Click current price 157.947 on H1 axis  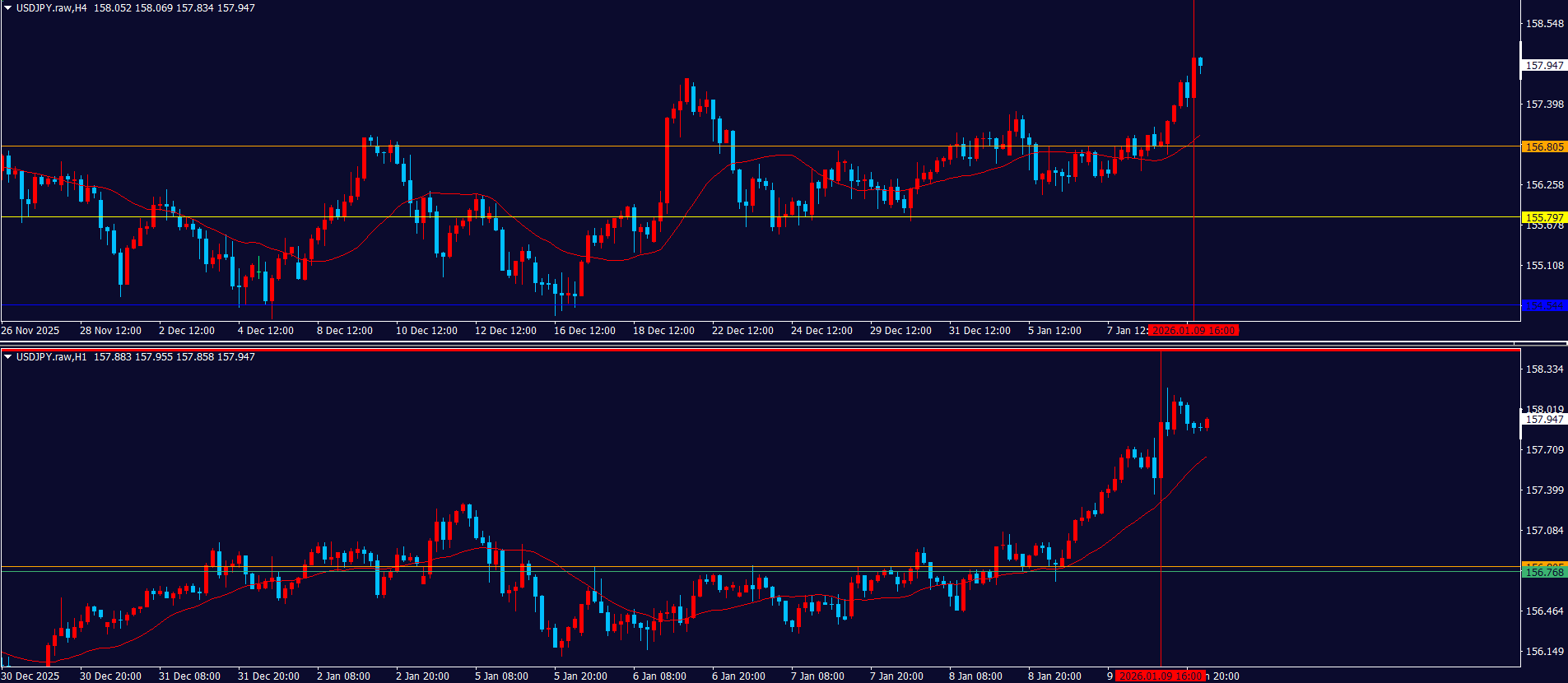(x=1544, y=420)
